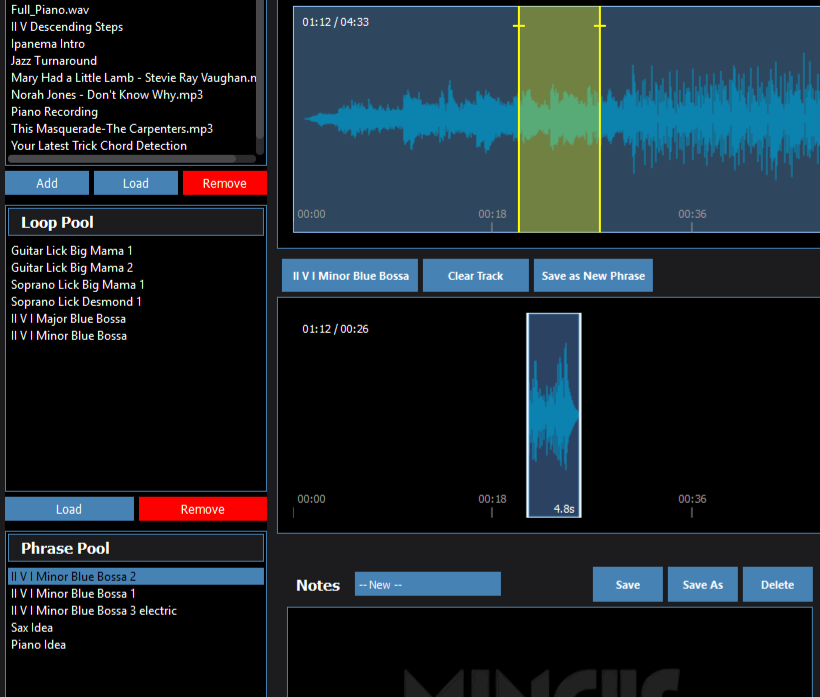Select Guitar Lick Big Mama 1 loop
820x697 pixels.
(x=72, y=251)
